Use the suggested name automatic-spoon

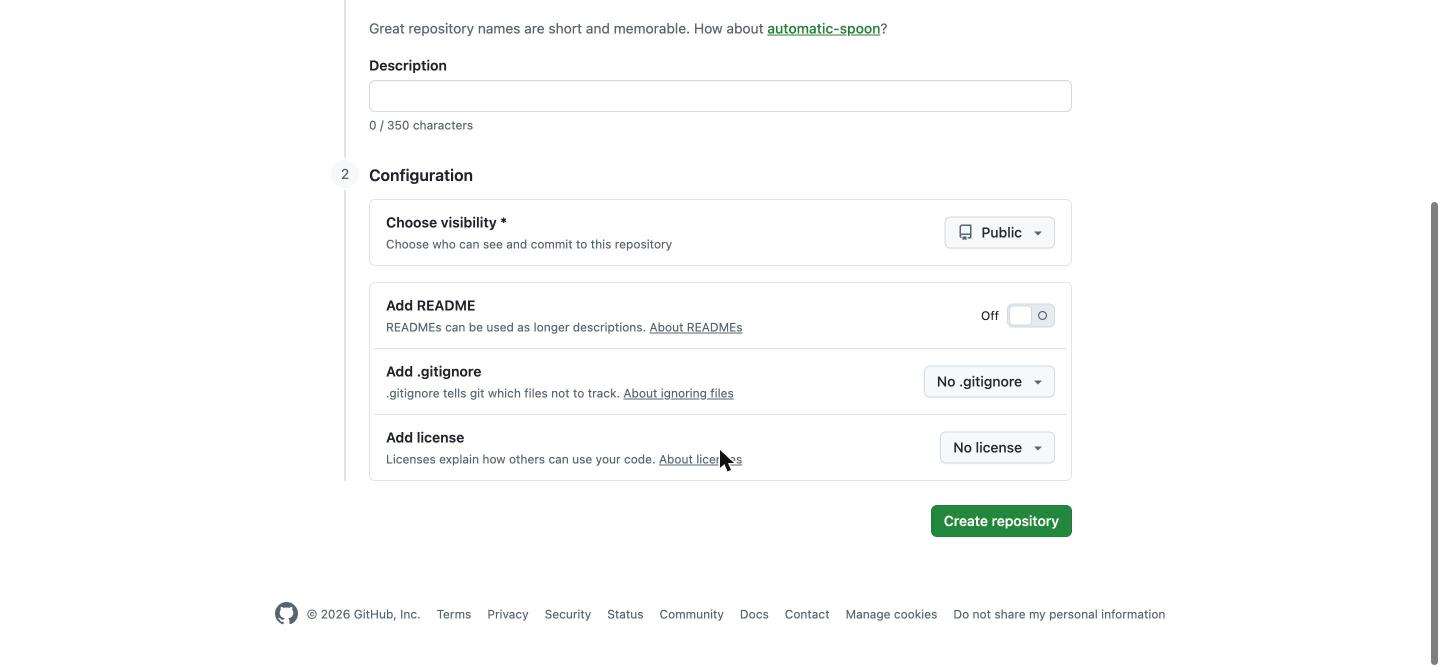823,29
